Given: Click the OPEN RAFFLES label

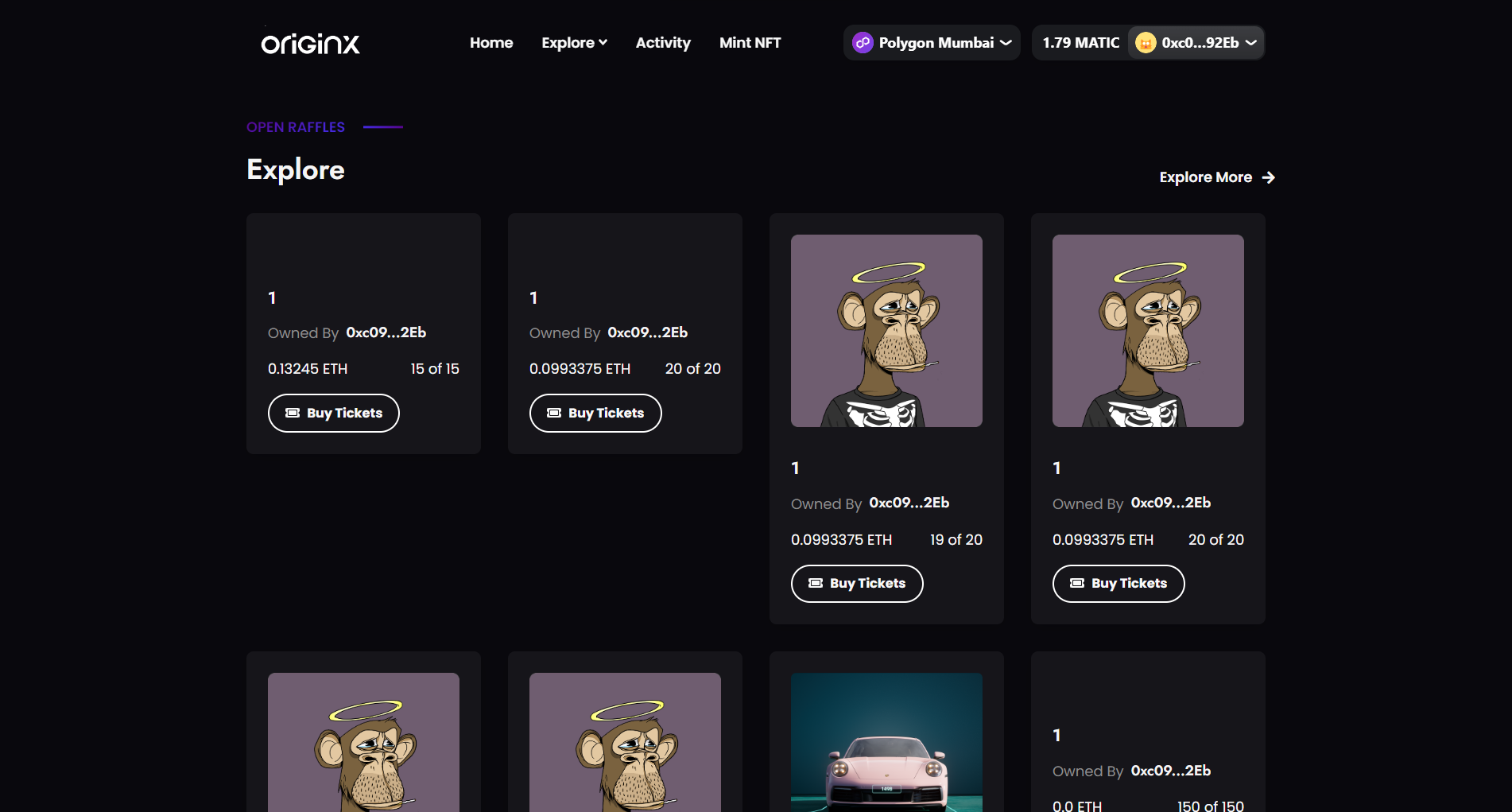Looking at the screenshot, I should tap(296, 127).
